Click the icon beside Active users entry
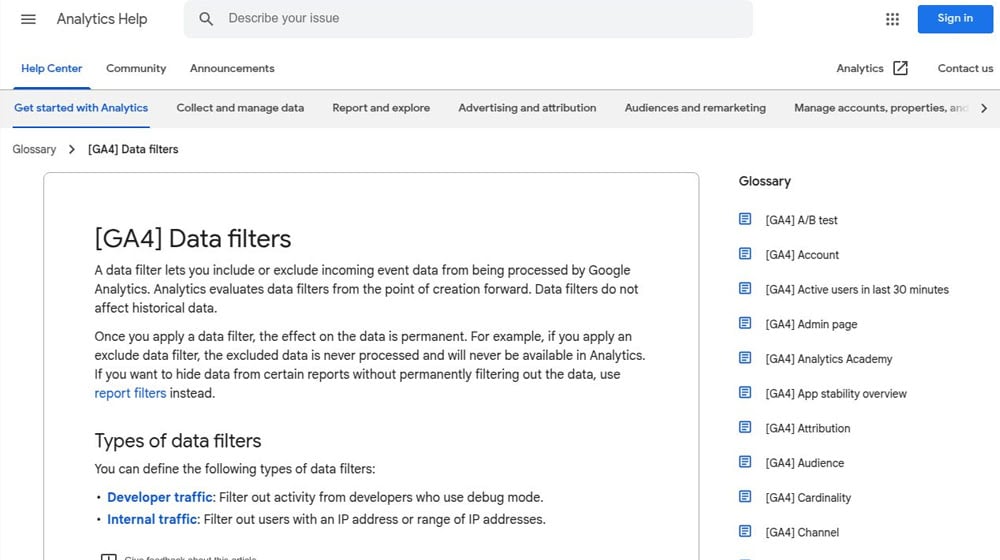 pos(745,288)
